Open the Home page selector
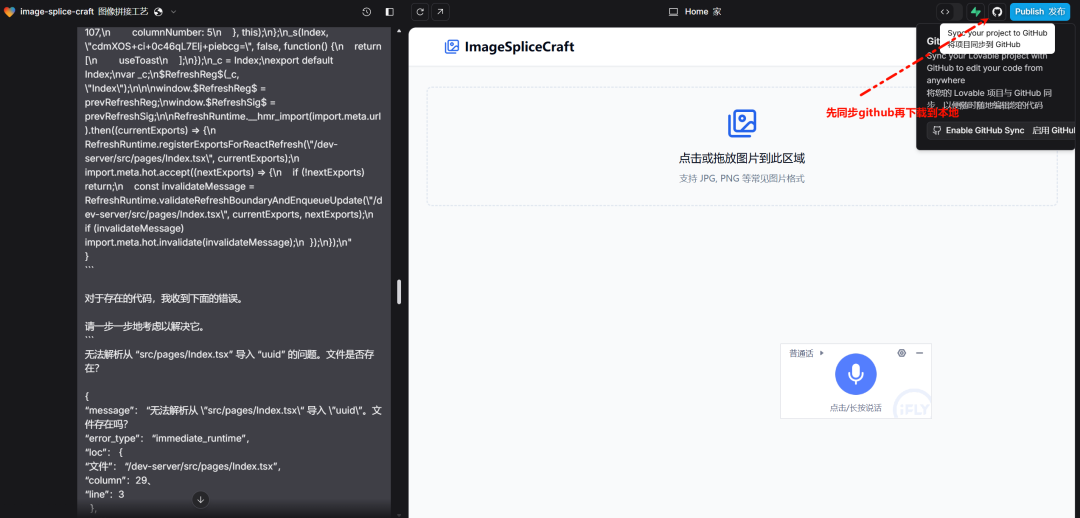The image size is (1080, 518). 695,12
